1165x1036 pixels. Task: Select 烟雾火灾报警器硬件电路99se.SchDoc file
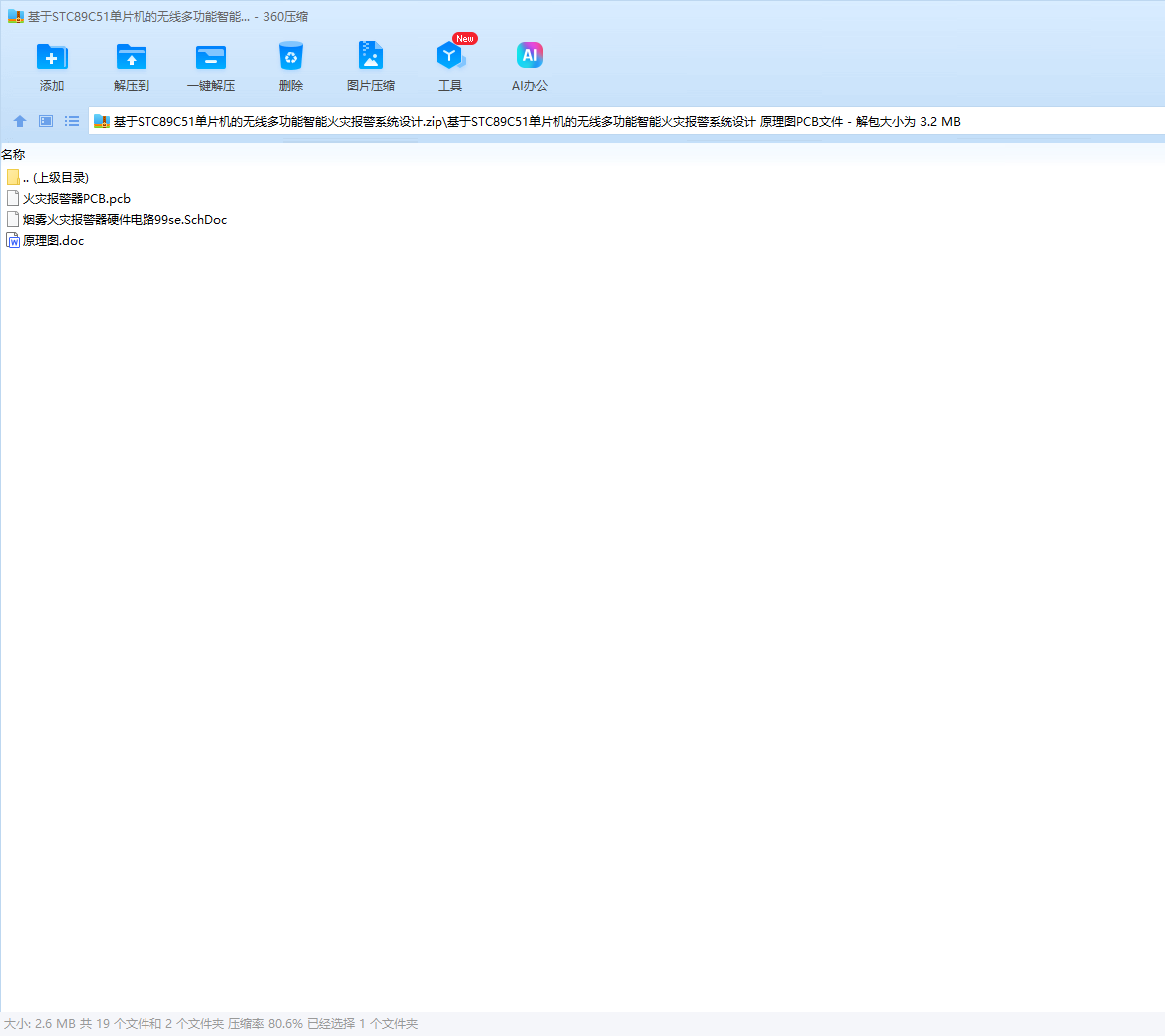tap(117, 219)
